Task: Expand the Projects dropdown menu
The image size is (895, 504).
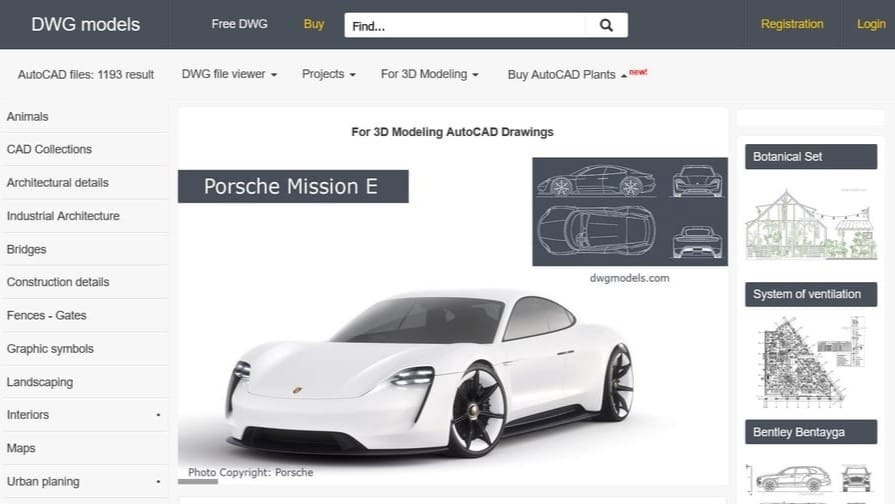Action: [x=329, y=74]
